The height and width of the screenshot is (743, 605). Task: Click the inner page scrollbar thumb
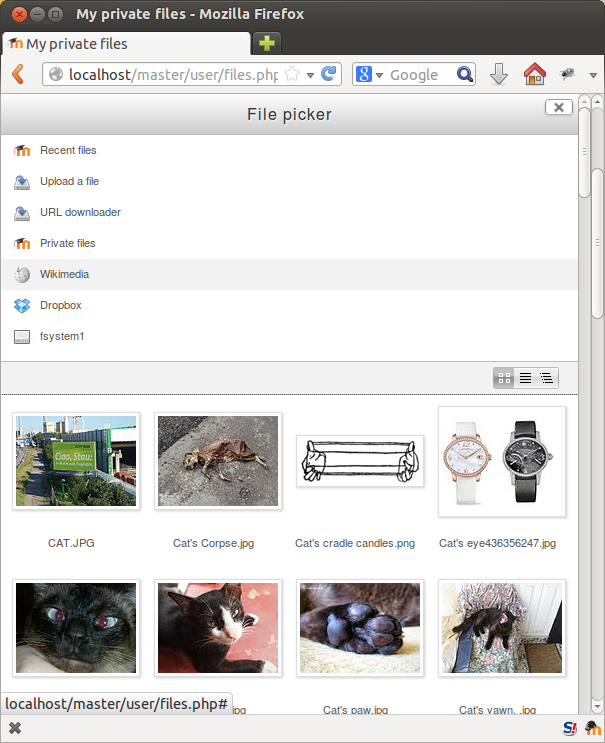pos(584,152)
